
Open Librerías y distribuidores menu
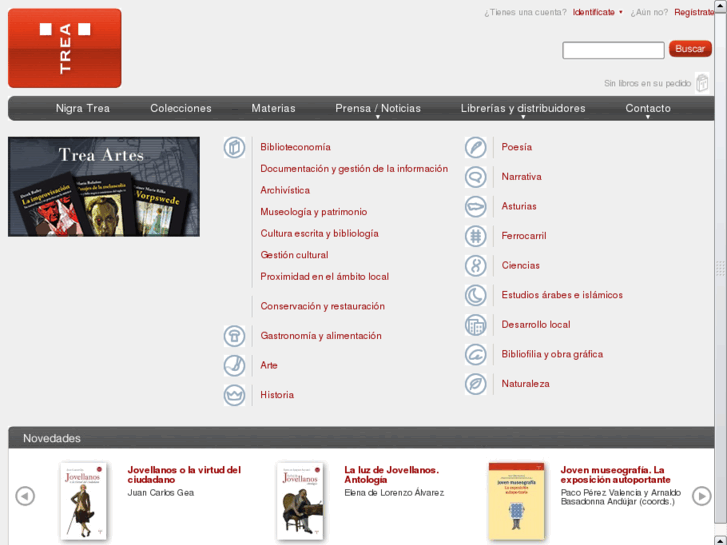click(523, 109)
